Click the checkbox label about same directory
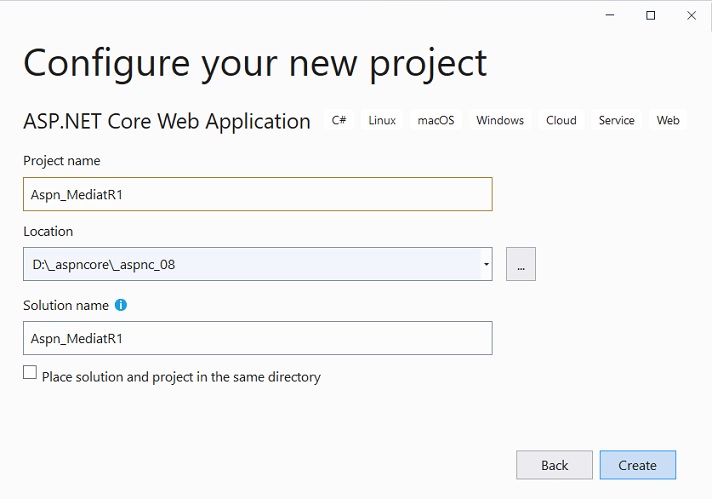 181,377
